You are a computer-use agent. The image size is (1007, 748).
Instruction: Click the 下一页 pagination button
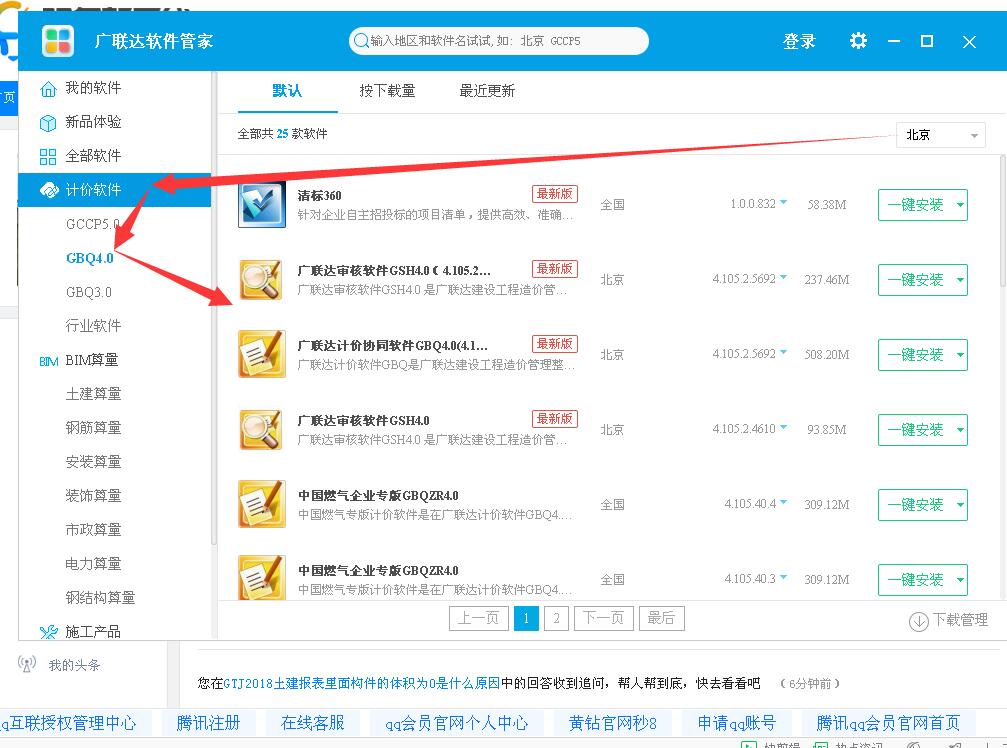[x=604, y=618]
